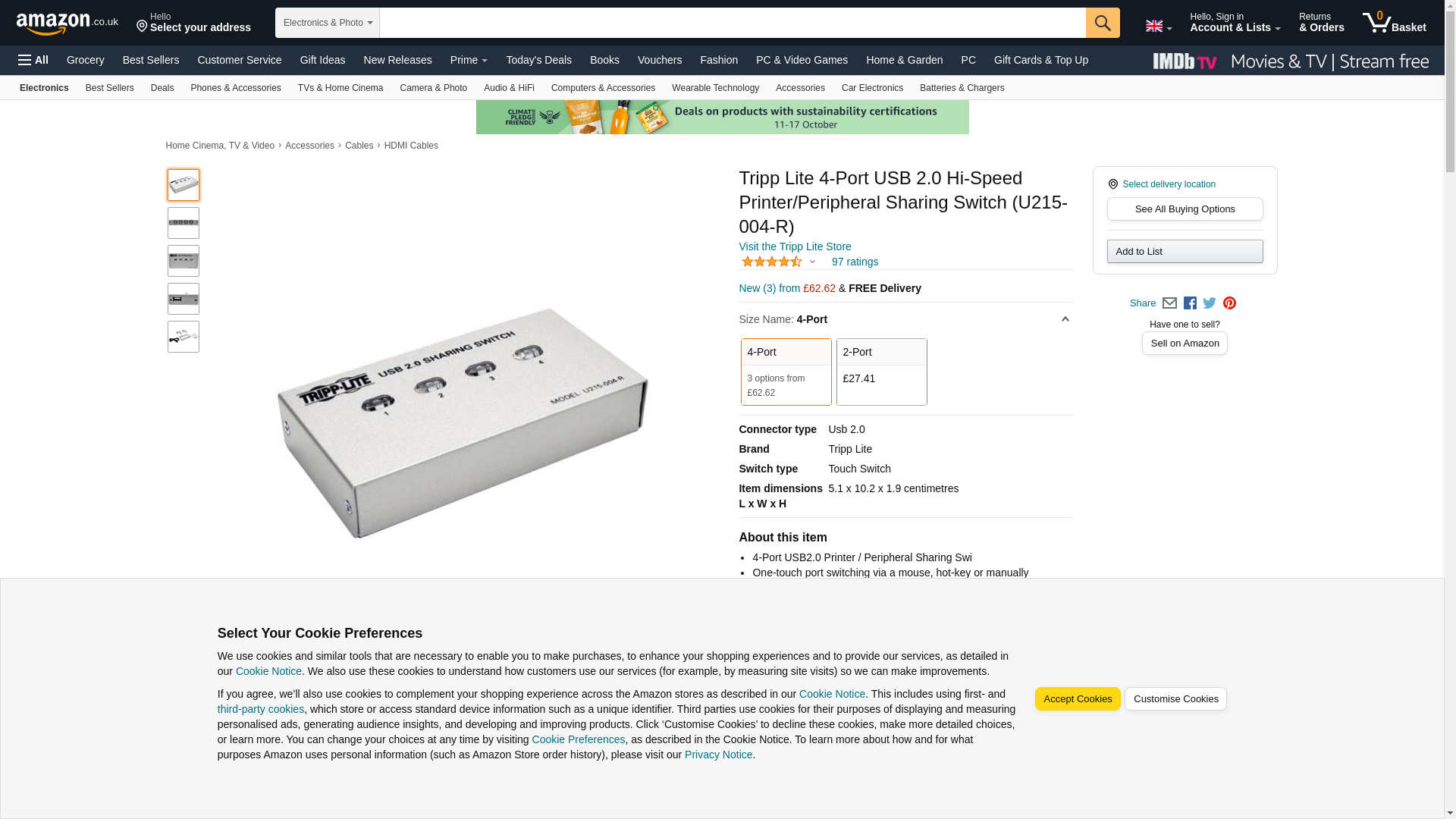Open the Electronics & Photo search category dropdown
This screenshot has width=1456, height=819.
[x=327, y=23]
